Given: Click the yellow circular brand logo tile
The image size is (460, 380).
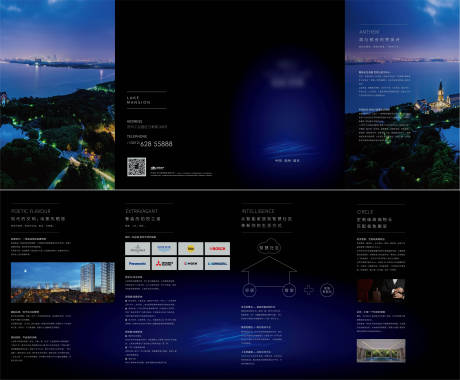Looking at the screenshot, I should (191, 249).
